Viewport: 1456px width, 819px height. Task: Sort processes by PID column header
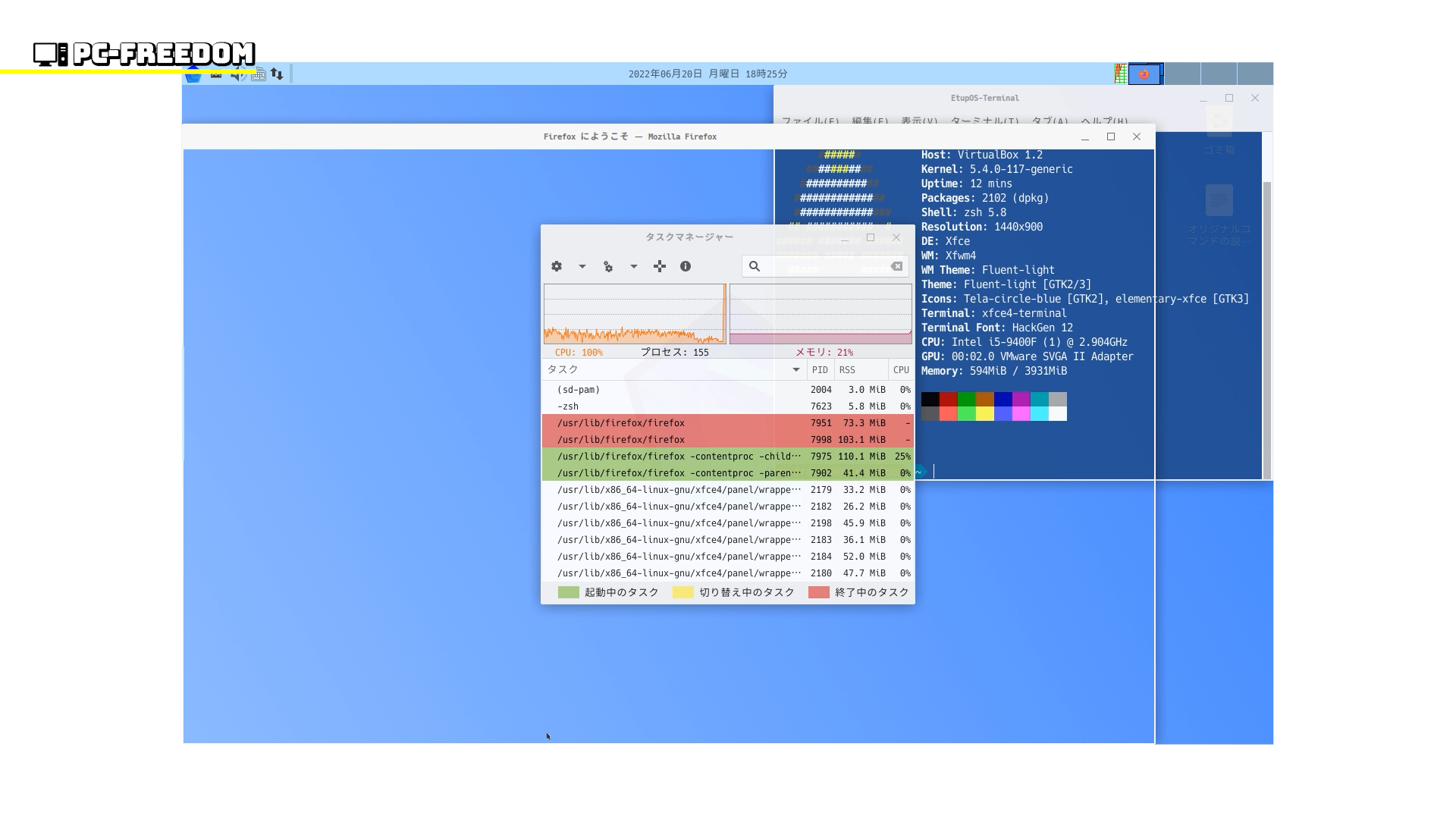(820, 370)
